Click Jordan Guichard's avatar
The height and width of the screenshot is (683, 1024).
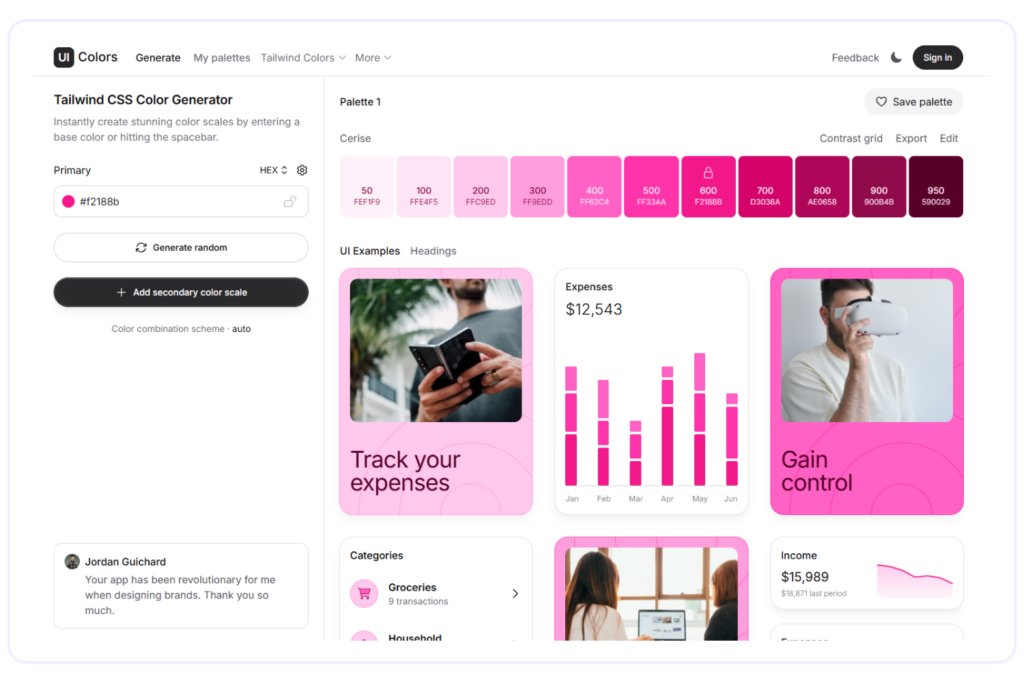(x=72, y=562)
